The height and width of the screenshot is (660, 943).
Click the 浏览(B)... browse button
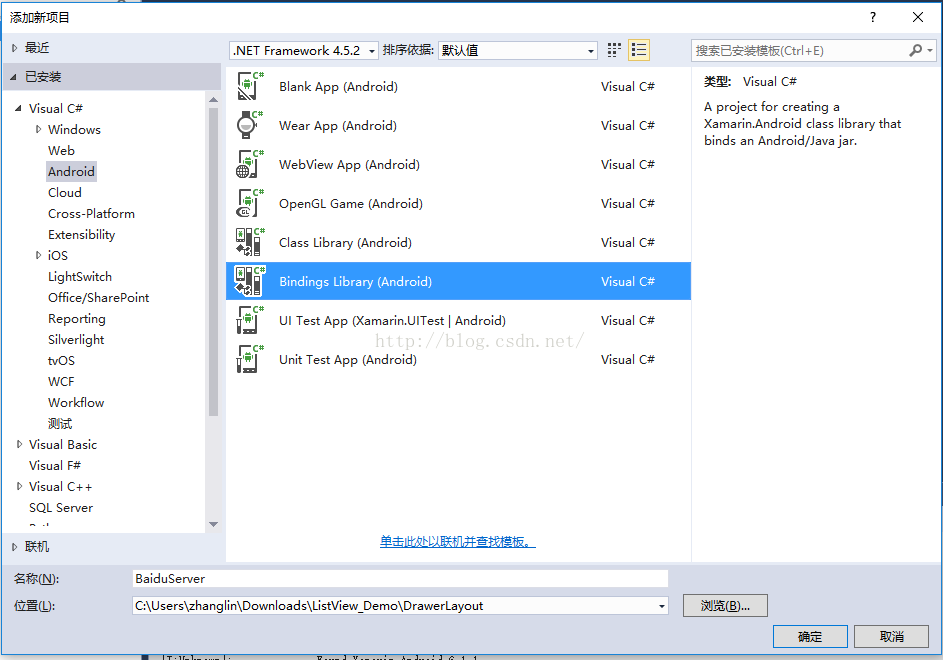[x=725, y=606]
